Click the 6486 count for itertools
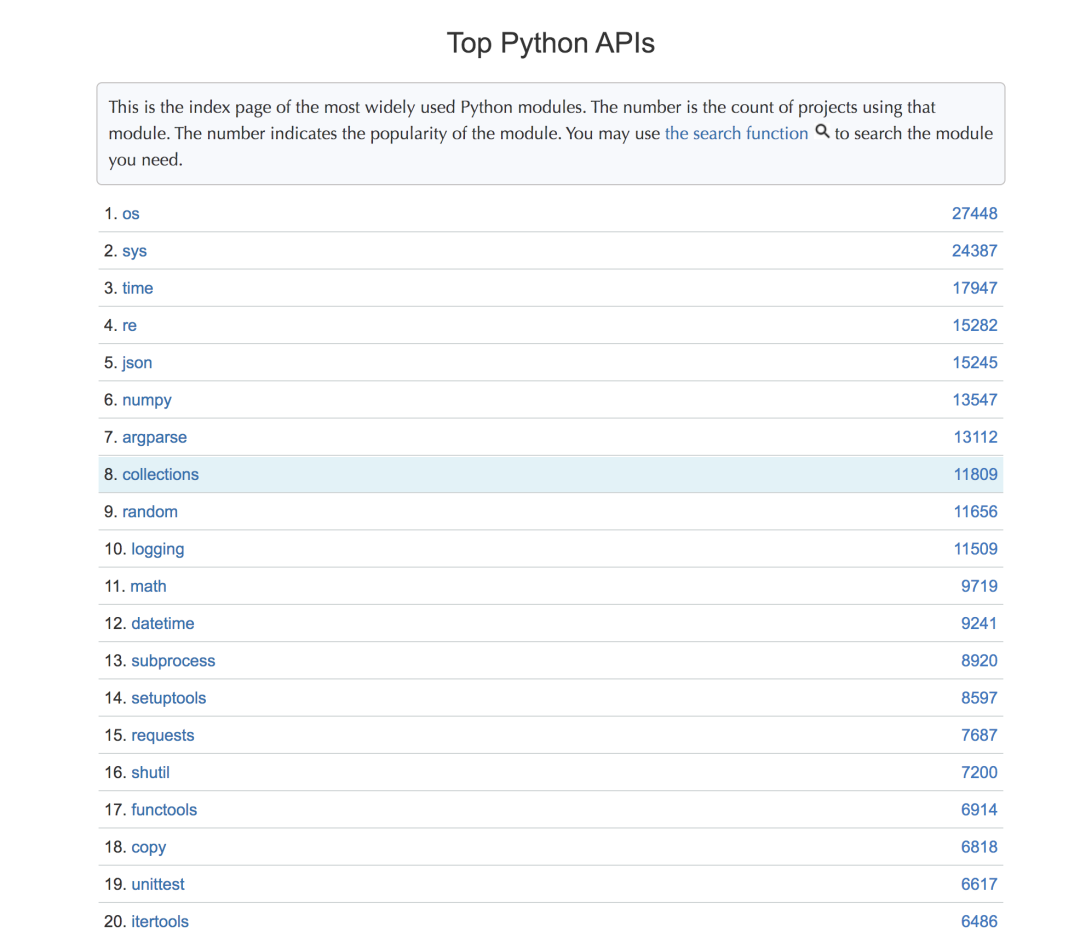Viewport: 1080px width, 937px height. coord(979,921)
